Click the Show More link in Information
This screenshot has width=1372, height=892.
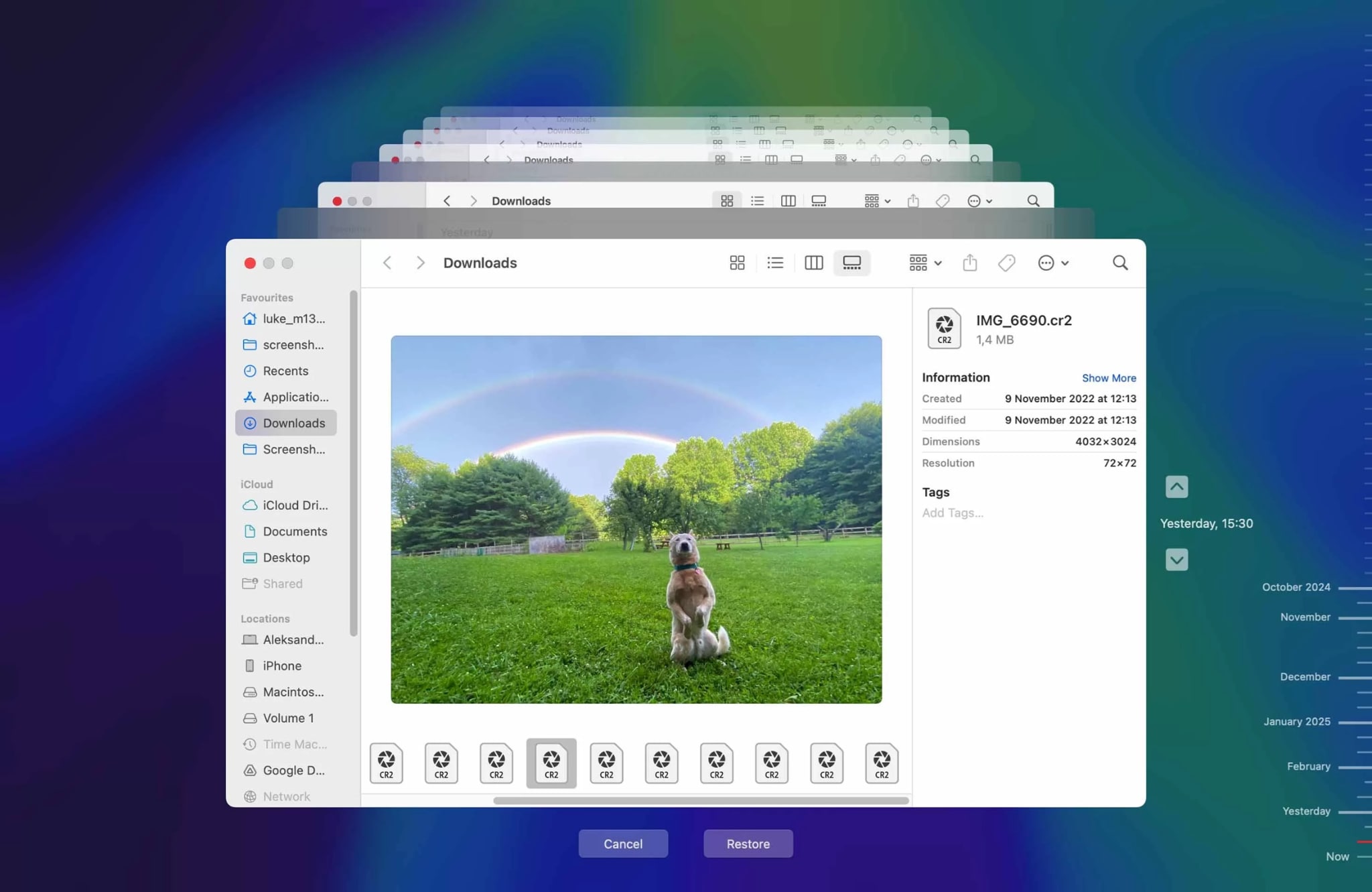pyautogui.click(x=1109, y=378)
